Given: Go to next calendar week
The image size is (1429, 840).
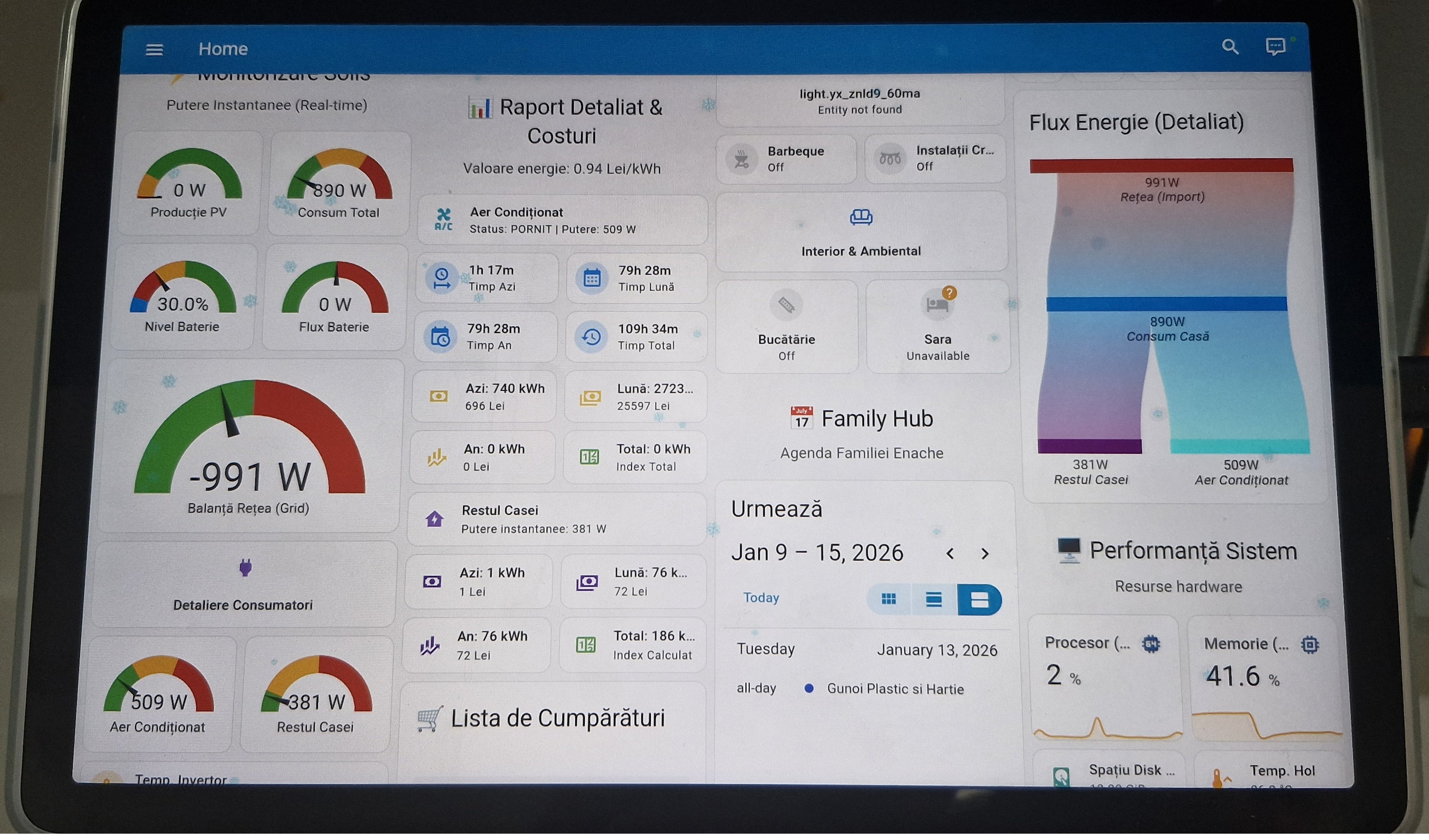Looking at the screenshot, I should click(x=985, y=554).
